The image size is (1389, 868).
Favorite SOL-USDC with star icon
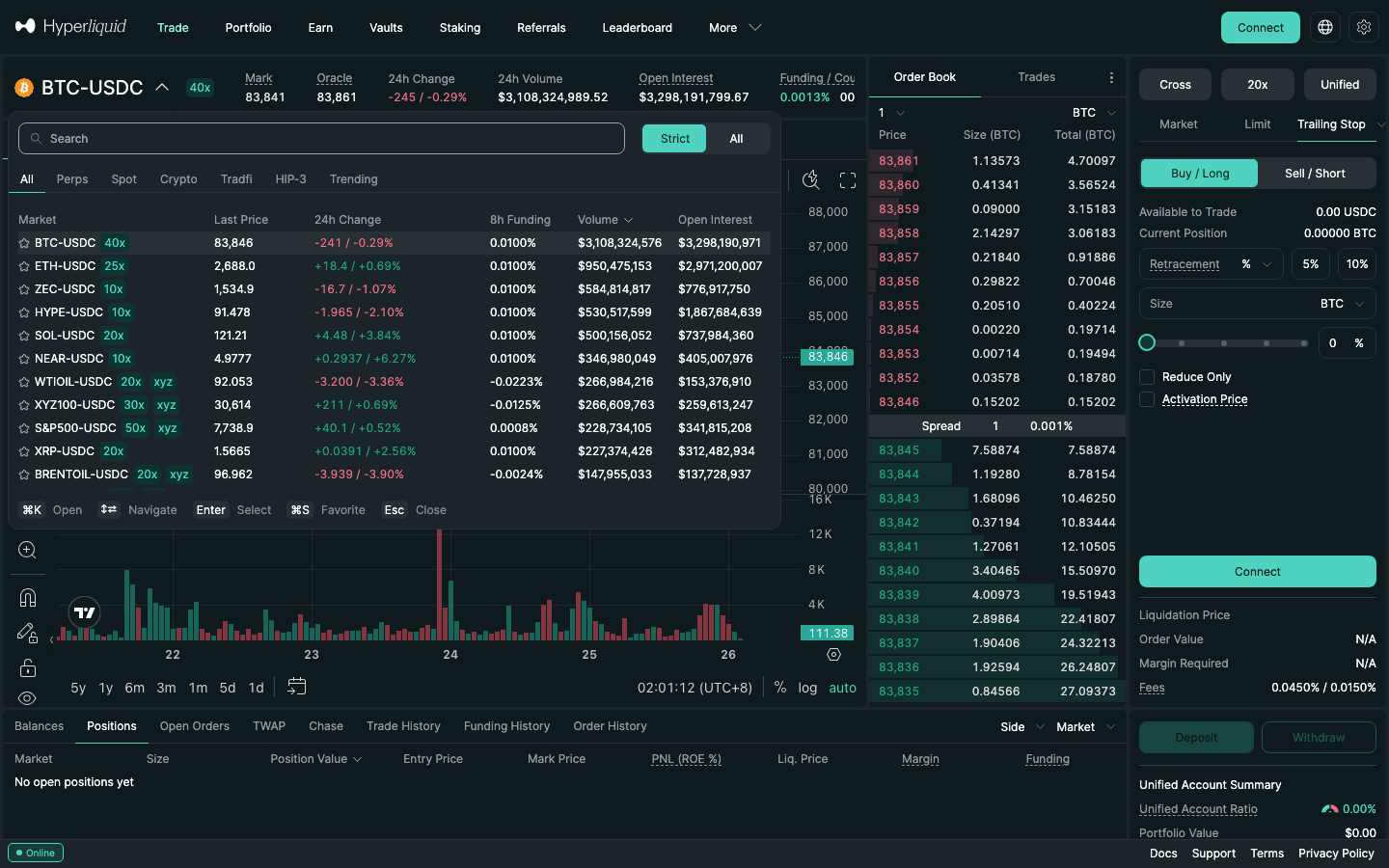tap(24, 336)
